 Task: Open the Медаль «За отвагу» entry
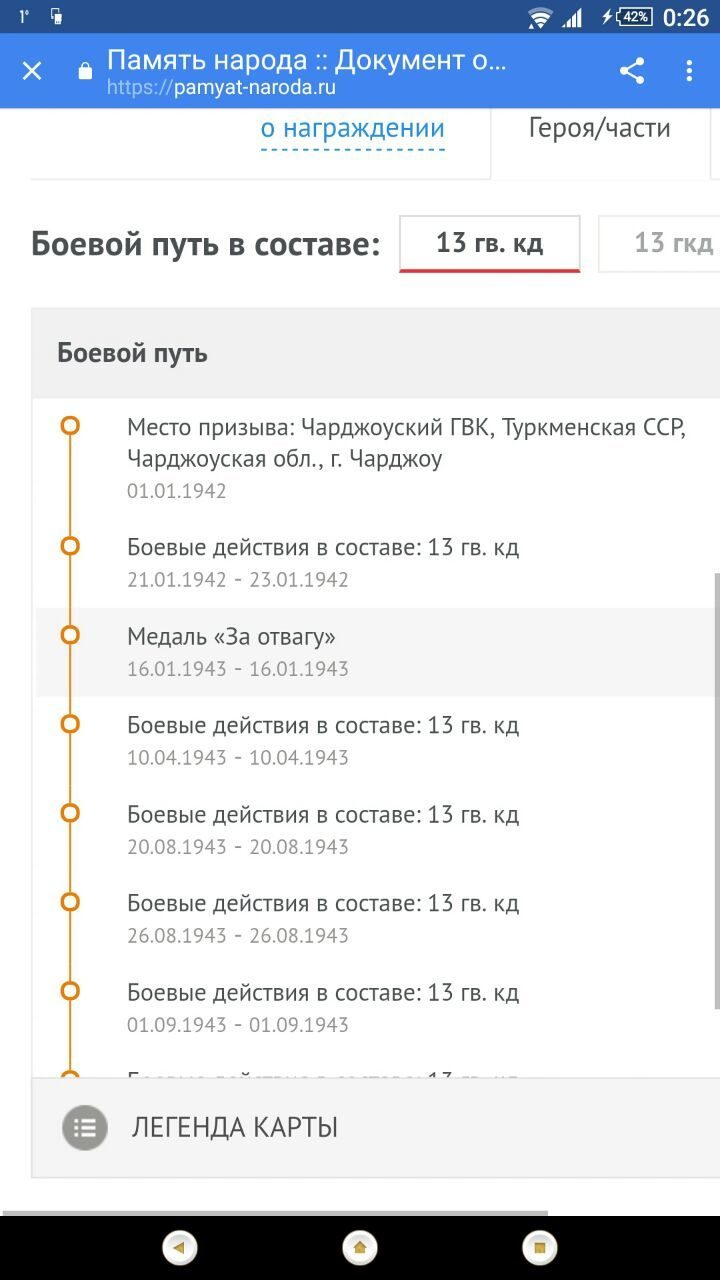232,637
